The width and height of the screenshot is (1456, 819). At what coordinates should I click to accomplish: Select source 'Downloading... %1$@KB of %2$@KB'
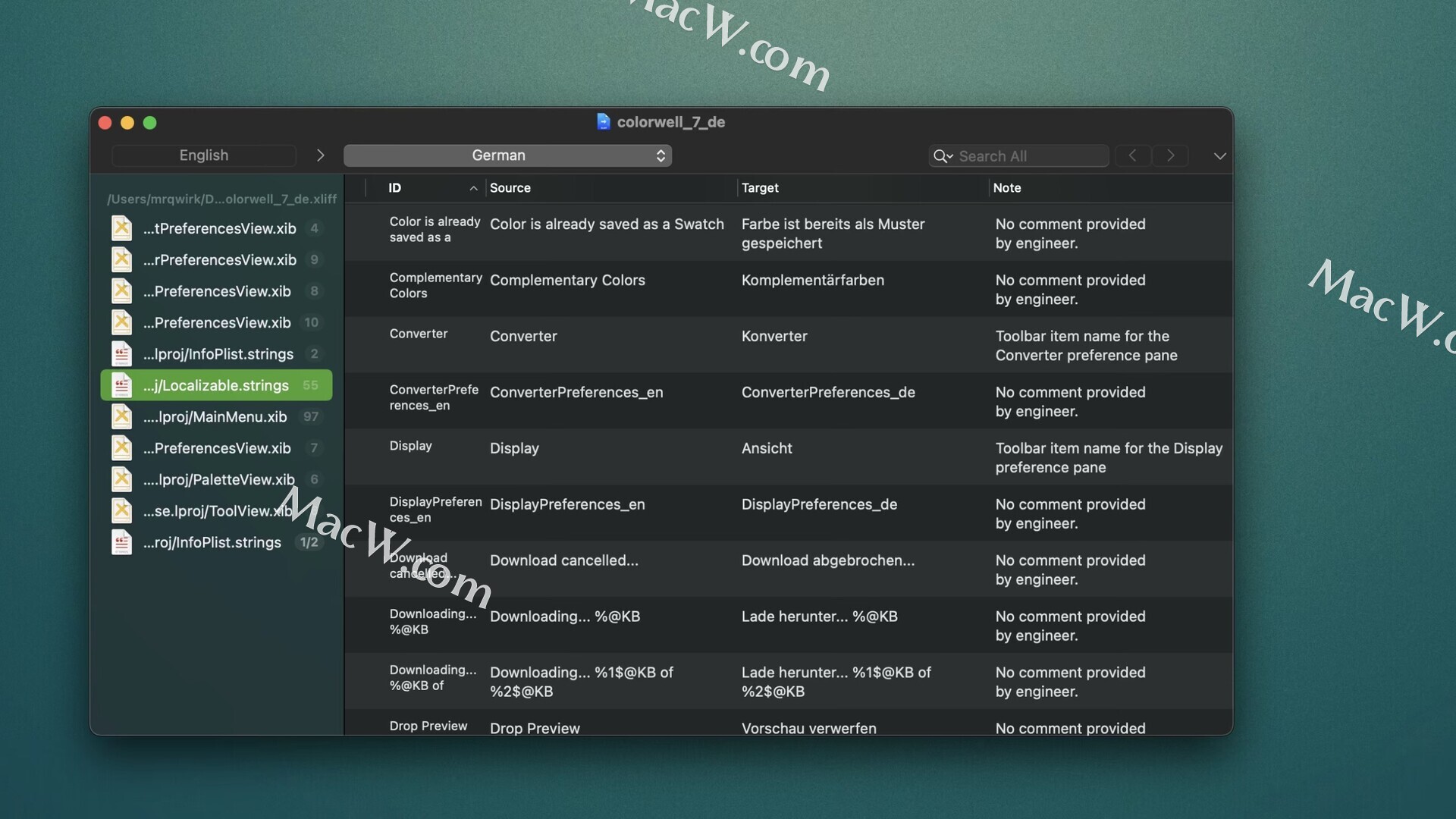tap(582, 682)
